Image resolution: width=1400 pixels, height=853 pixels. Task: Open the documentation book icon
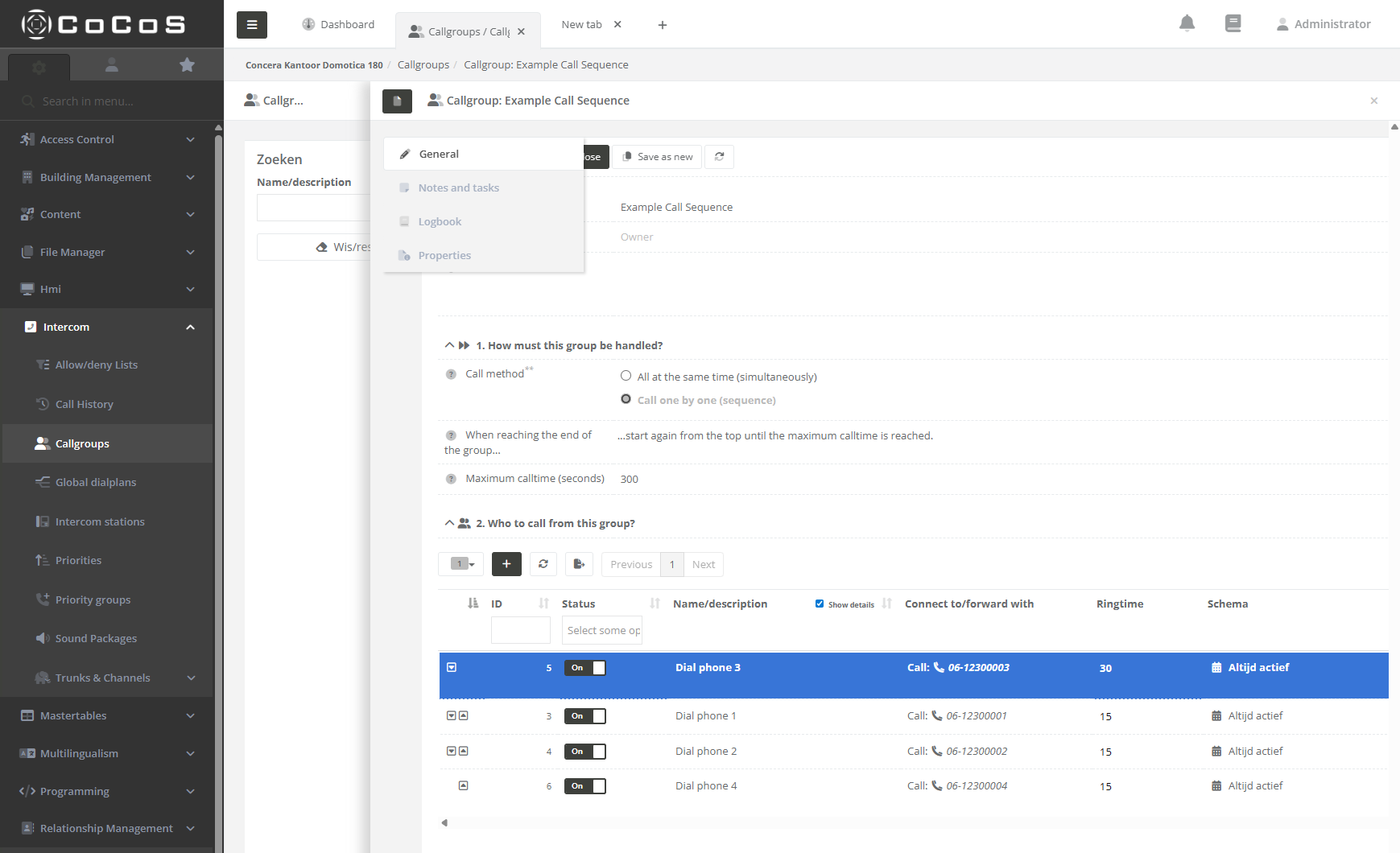(x=1233, y=24)
